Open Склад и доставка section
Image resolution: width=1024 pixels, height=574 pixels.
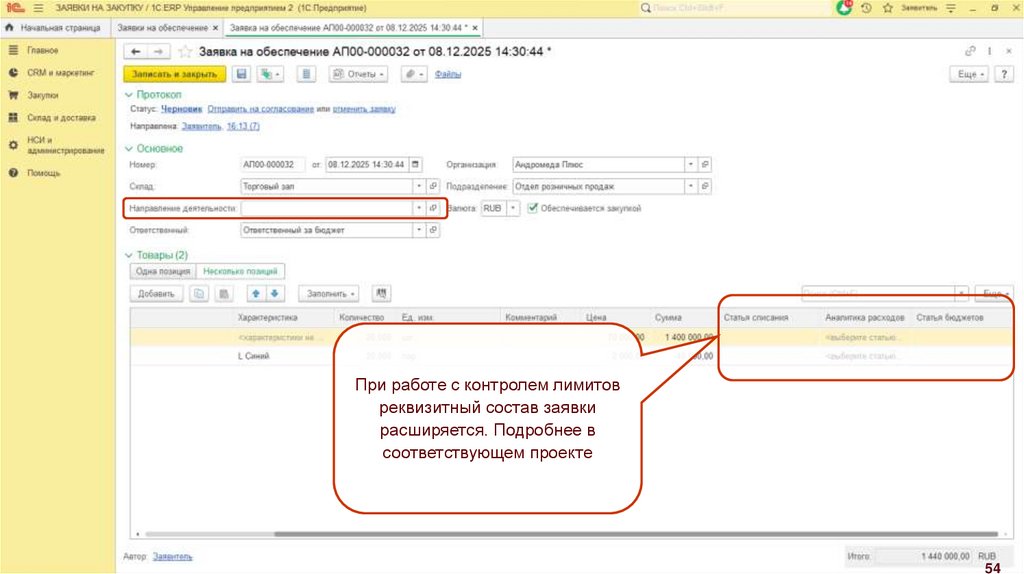(61, 118)
